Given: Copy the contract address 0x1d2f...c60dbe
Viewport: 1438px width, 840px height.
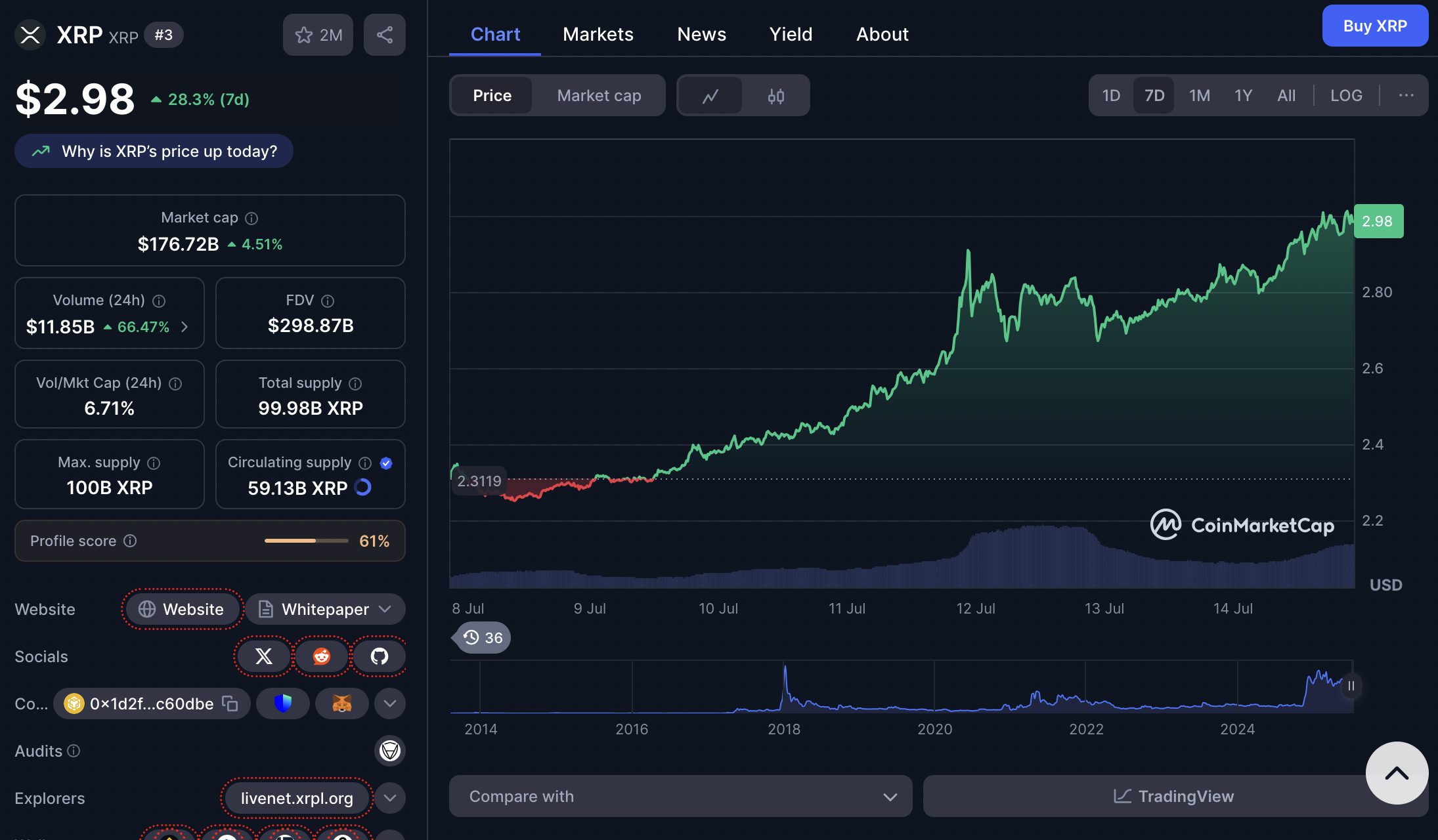Looking at the screenshot, I should [x=230, y=703].
